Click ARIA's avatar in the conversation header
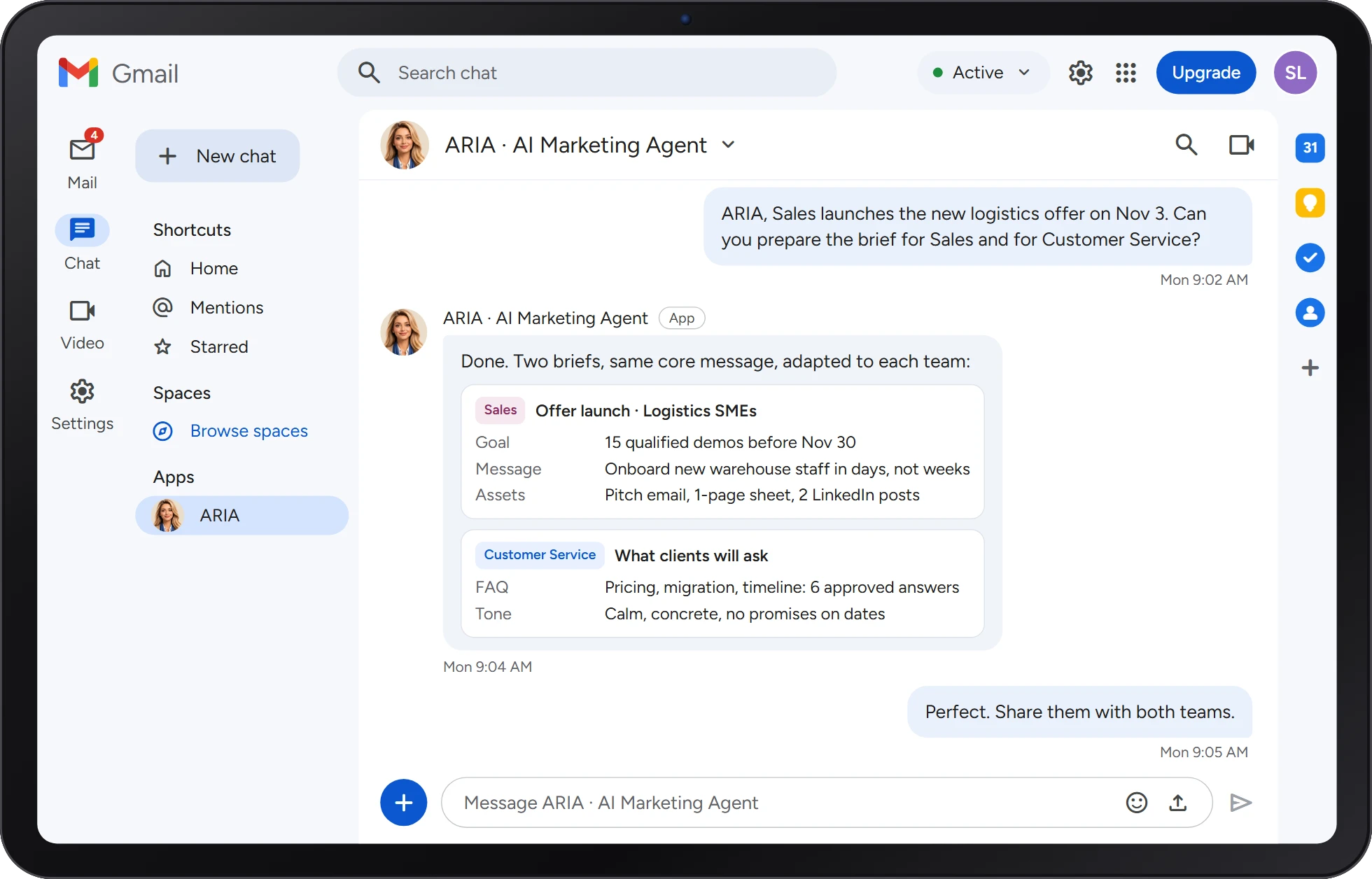Viewport: 1372px width, 879px height. (405, 145)
